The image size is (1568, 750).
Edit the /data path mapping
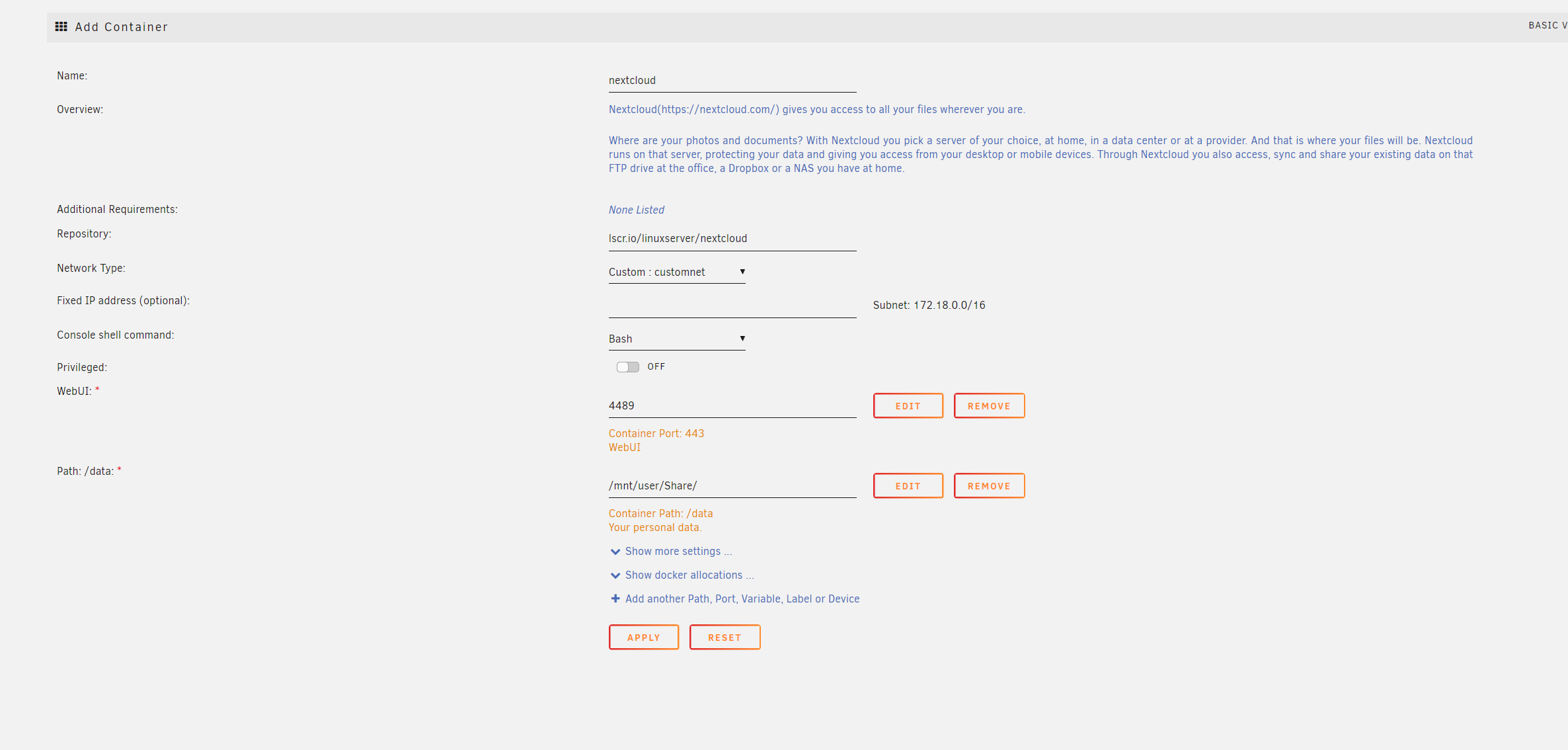click(908, 486)
